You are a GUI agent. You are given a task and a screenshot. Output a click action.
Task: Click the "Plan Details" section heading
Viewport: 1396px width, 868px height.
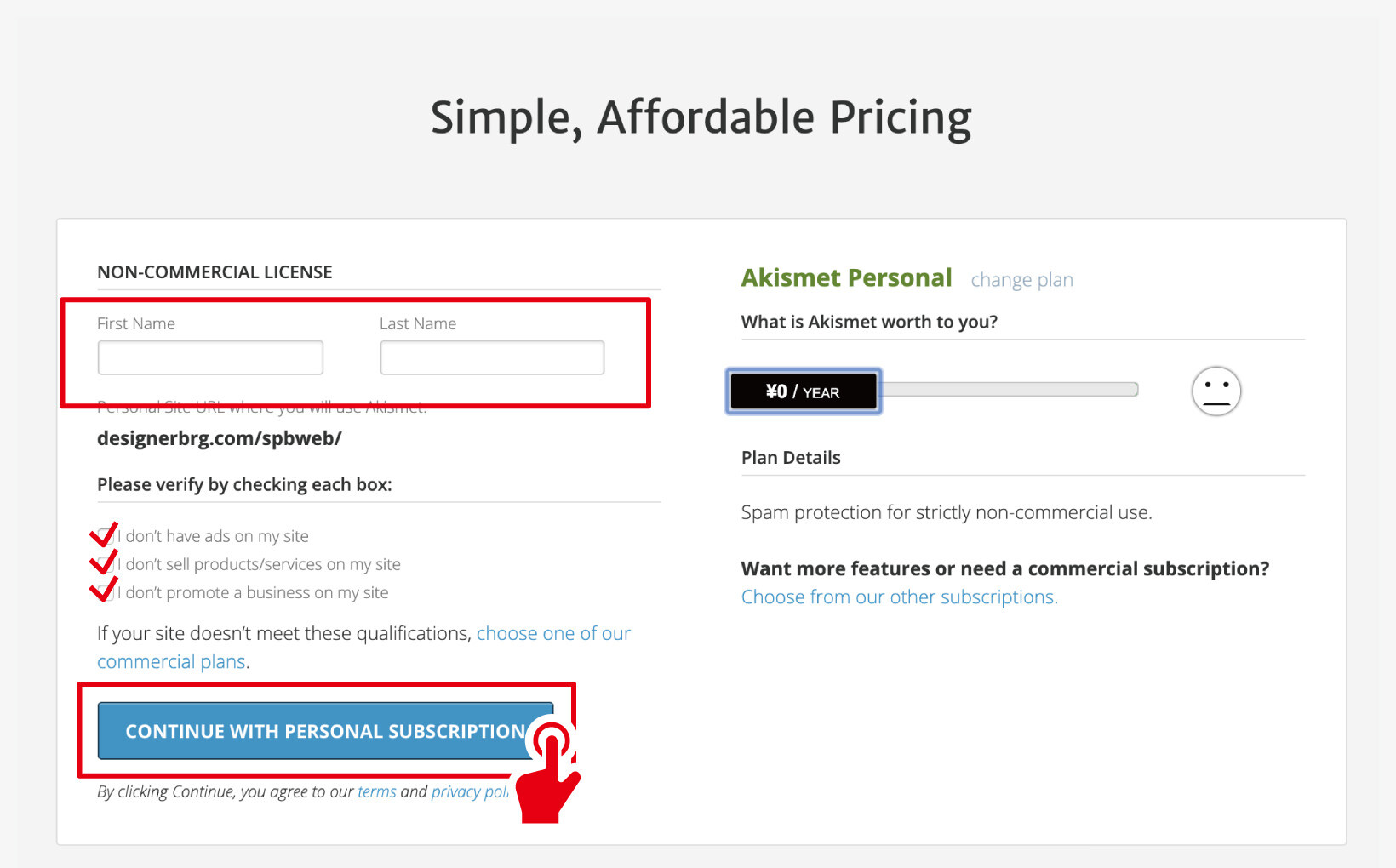(791, 458)
